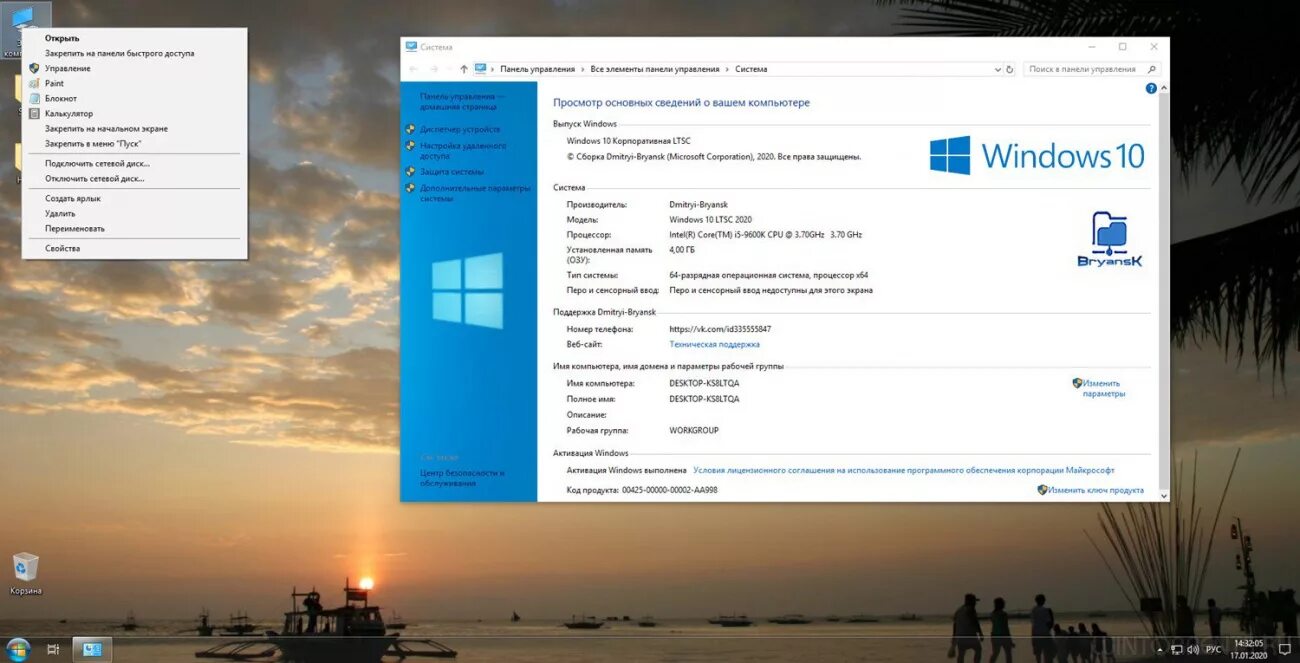Screen dimensions: 1300x663
Task: Open Диспетчер устройств link
Action: (460, 129)
